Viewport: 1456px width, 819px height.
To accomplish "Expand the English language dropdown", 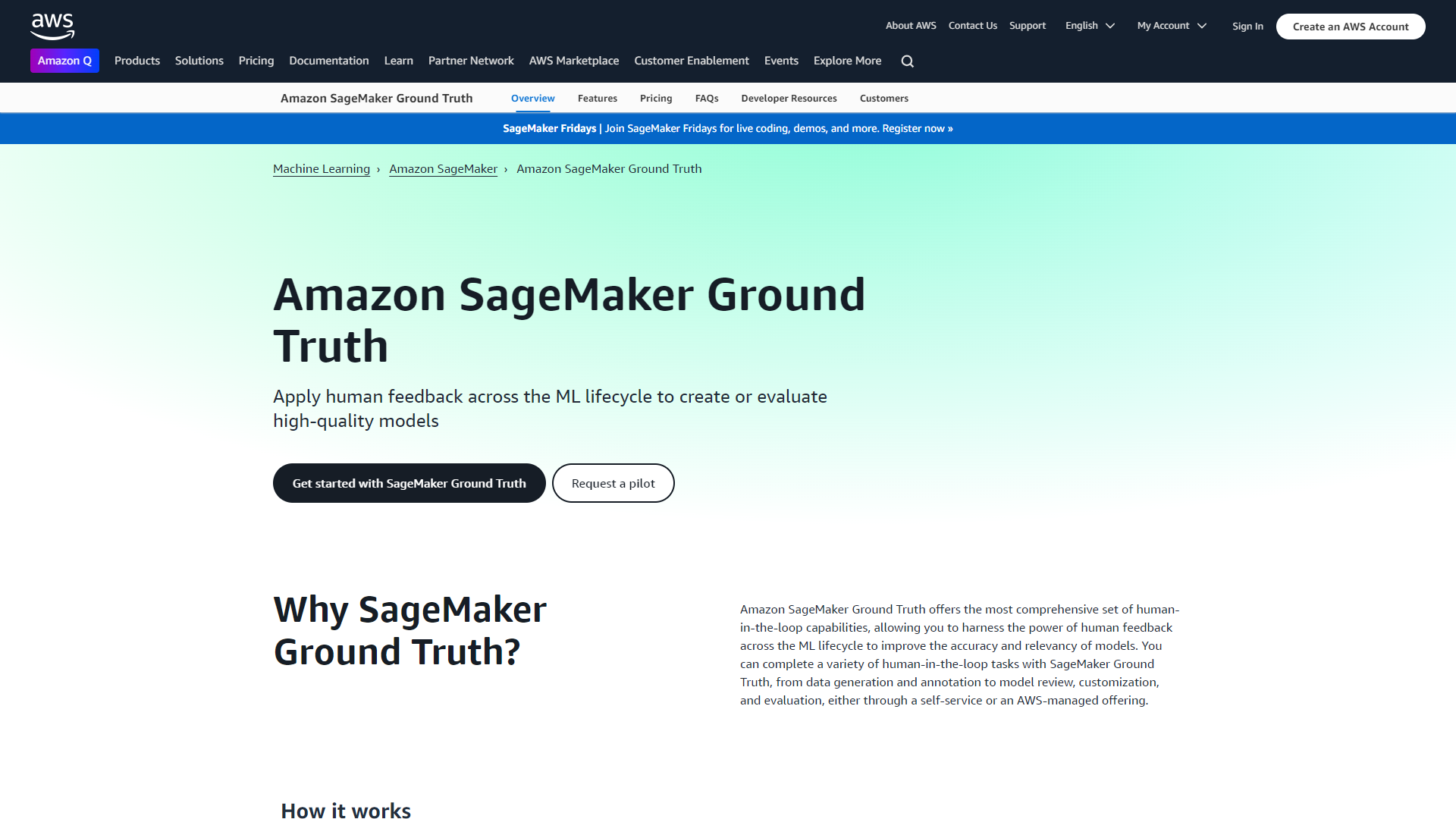I will click(x=1089, y=25).
